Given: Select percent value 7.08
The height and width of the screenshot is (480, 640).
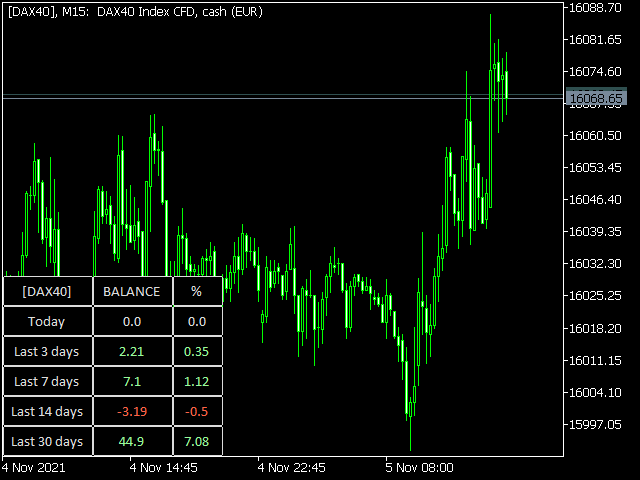Looking at the screenshot, I should pyautogui.click(x=196, y=442).
